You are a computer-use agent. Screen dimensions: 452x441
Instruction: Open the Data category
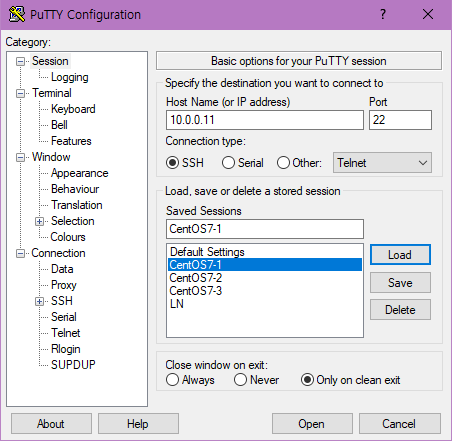(x=62, y=269)
